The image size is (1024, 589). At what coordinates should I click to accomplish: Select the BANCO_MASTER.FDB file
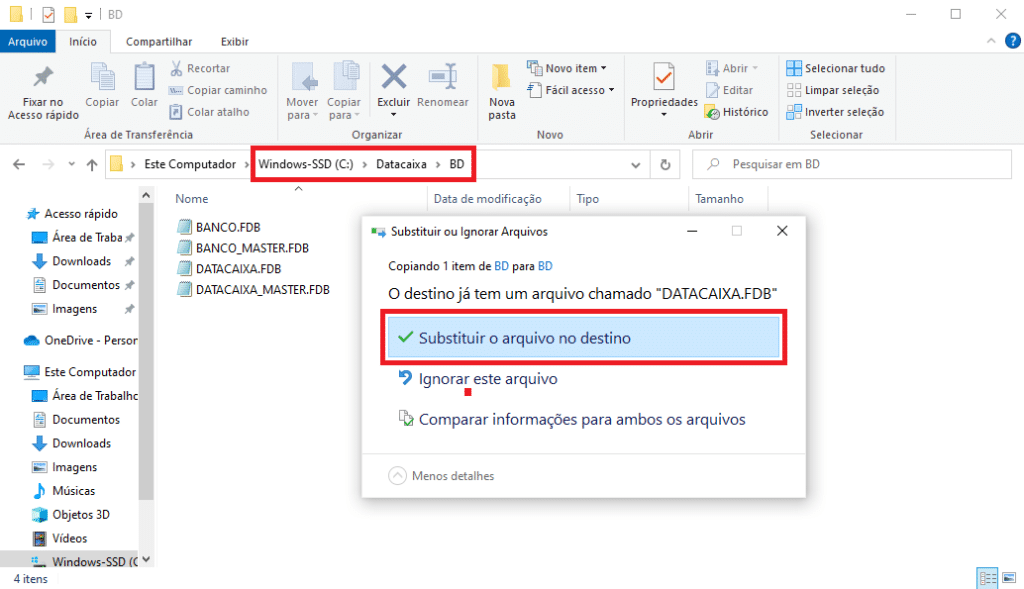[252, 248]
